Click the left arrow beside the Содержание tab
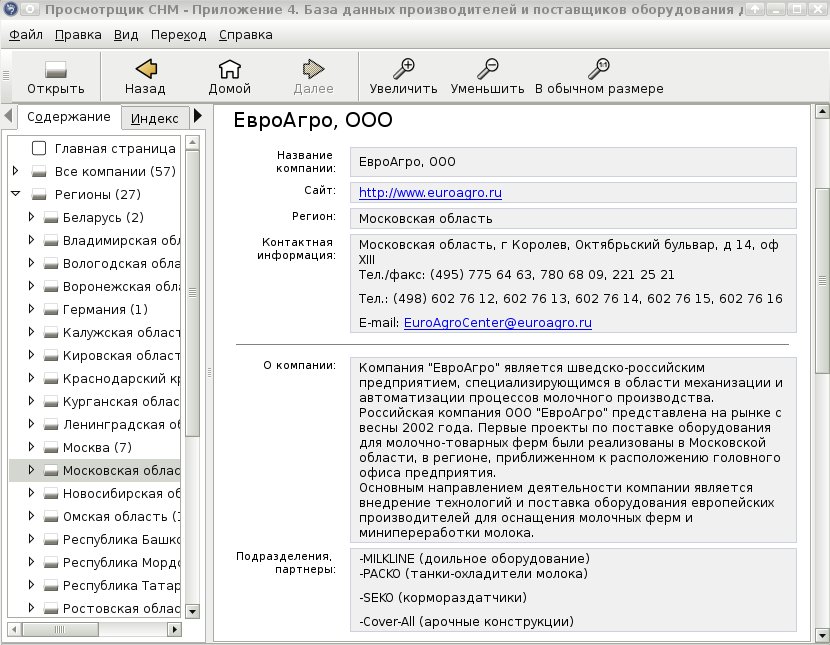Viewport: 830px width, 645px height. (8, 115)
